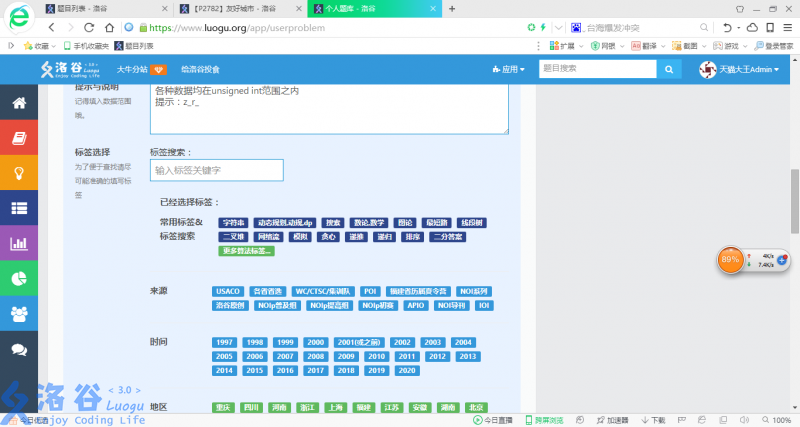Image resolution: width=800 pixels, height=427 pixels.
Task: Click the 标签搜索 keyword input field
Action: pyautogui.click(x=217, y=171)
